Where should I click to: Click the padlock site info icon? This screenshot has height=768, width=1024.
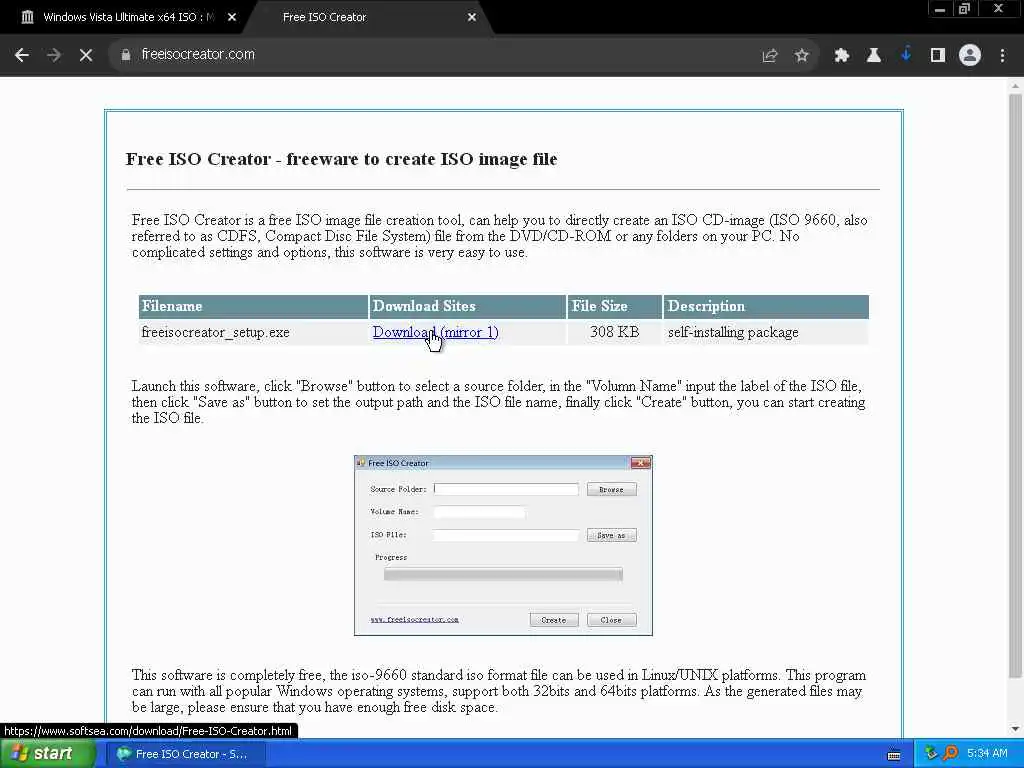126,55
